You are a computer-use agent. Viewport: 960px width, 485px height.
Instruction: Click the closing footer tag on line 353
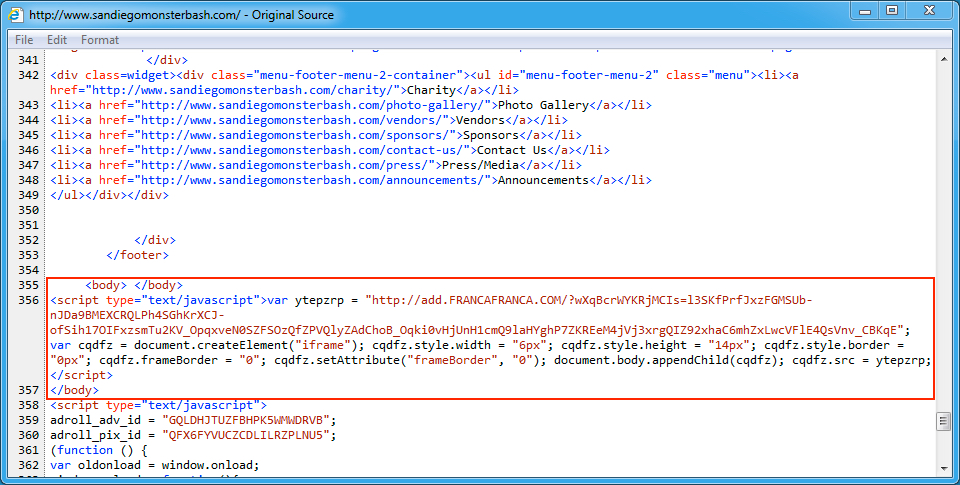click(137, 255)
